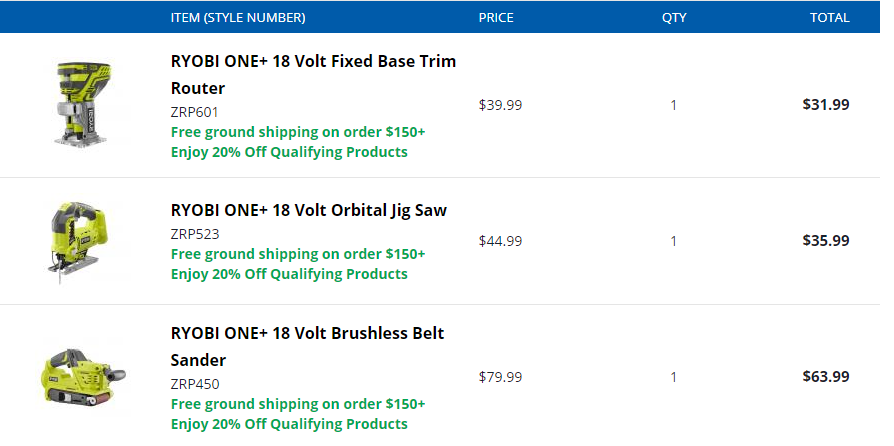894x446 pixels.
Task: Select the $31.99 Trim Router total
Action: tap(826, 105)
